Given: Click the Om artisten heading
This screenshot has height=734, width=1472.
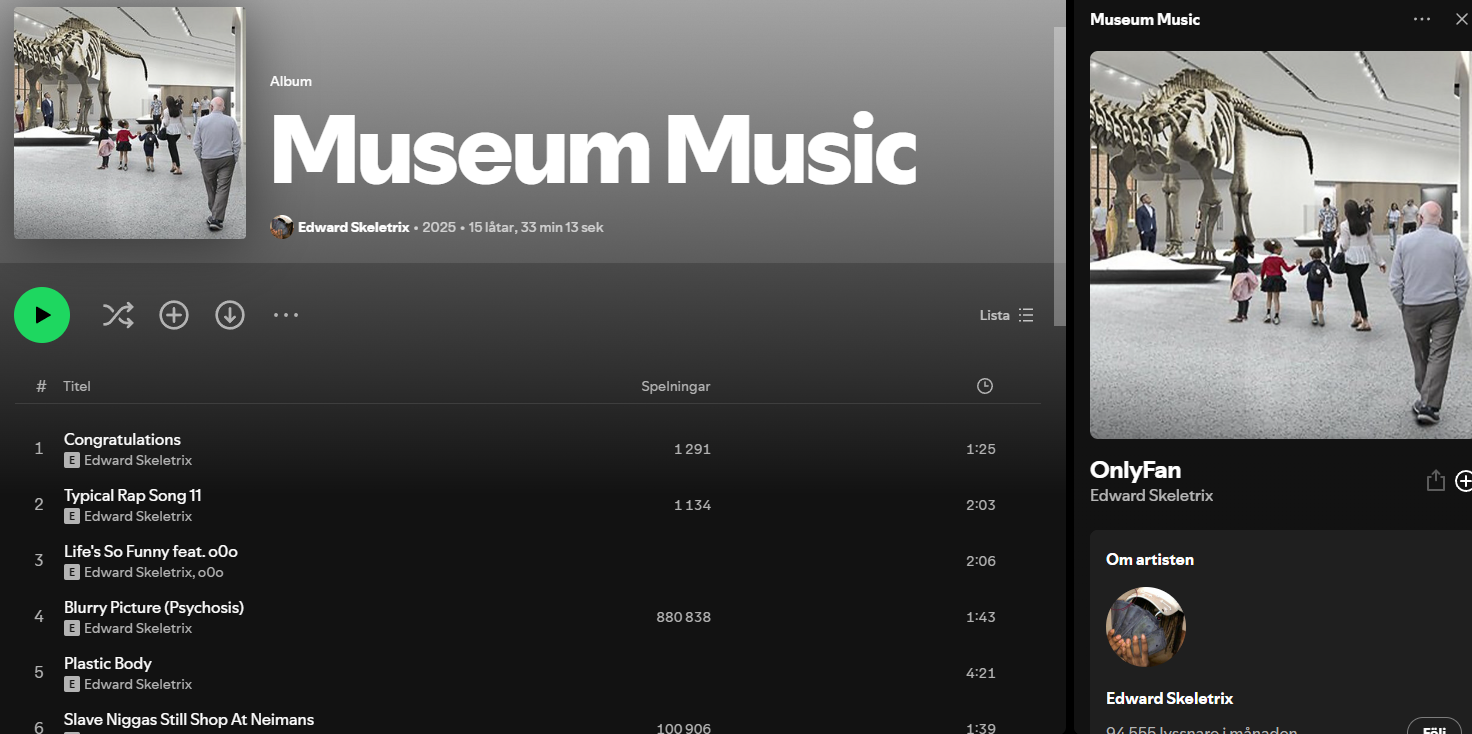Looking at the screenshot, I should pyautogui.click(x=1150, y=559).
